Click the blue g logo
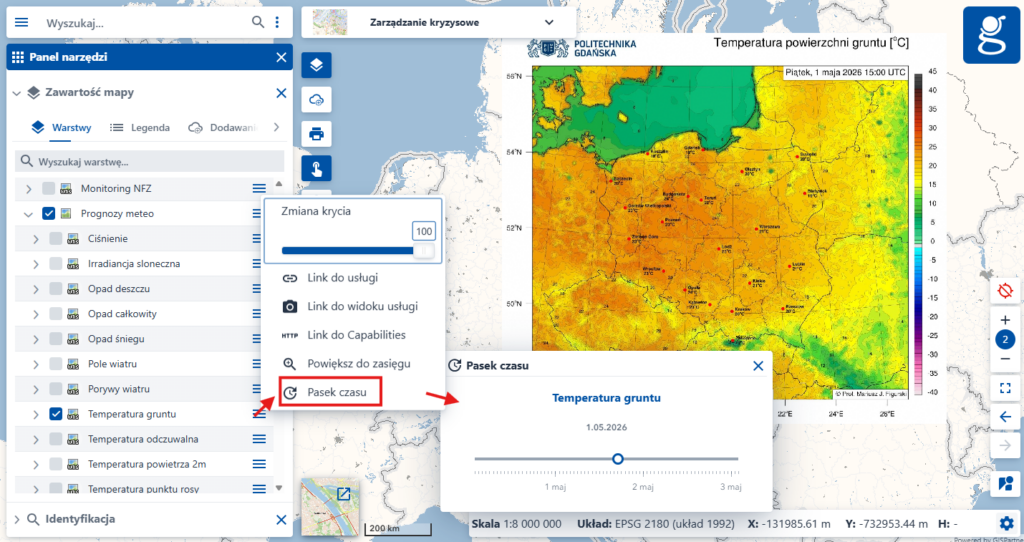1024x542 pixels. (x=991, y=35)
